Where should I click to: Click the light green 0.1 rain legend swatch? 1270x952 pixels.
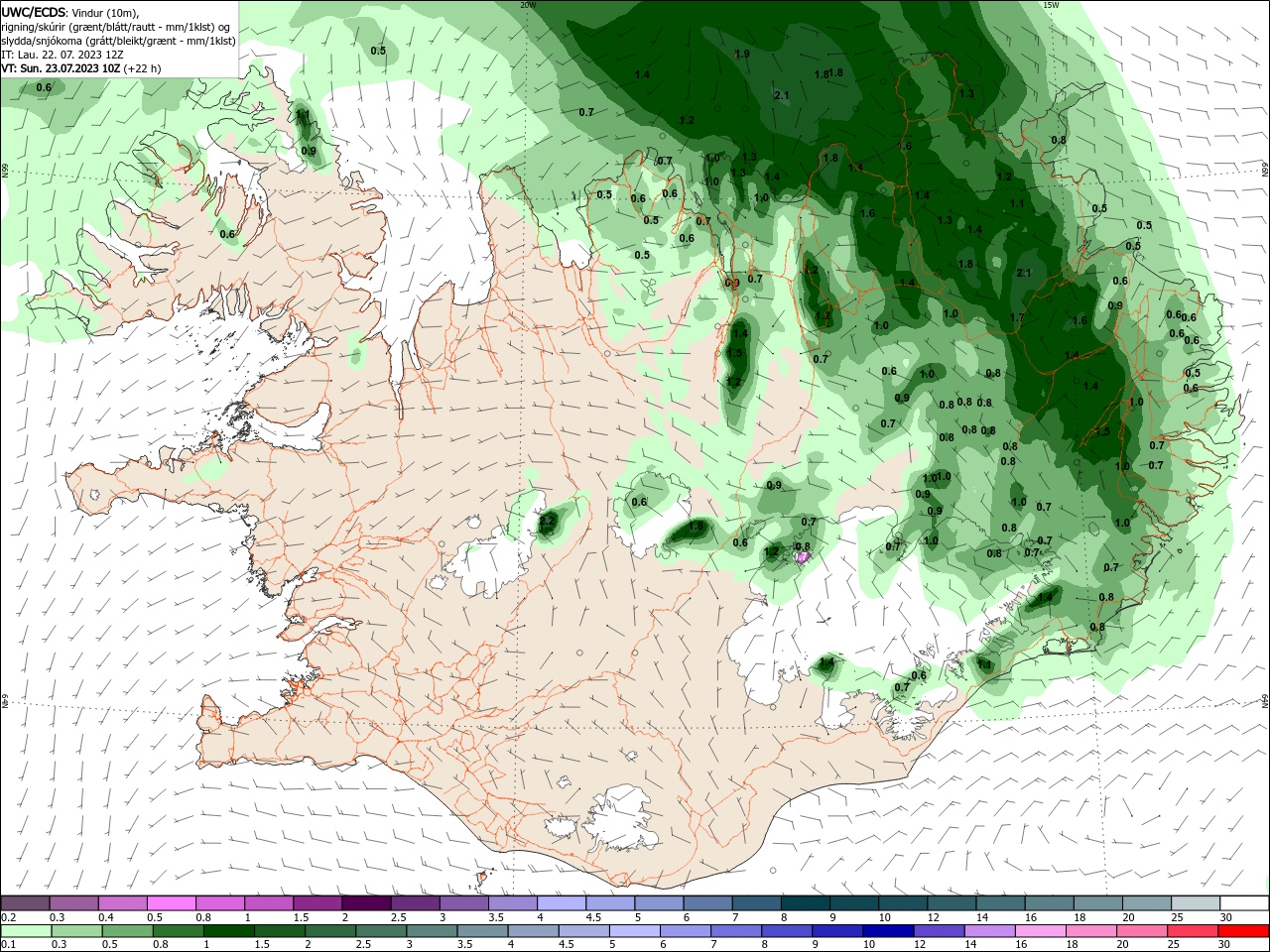[x=26, y=931]
